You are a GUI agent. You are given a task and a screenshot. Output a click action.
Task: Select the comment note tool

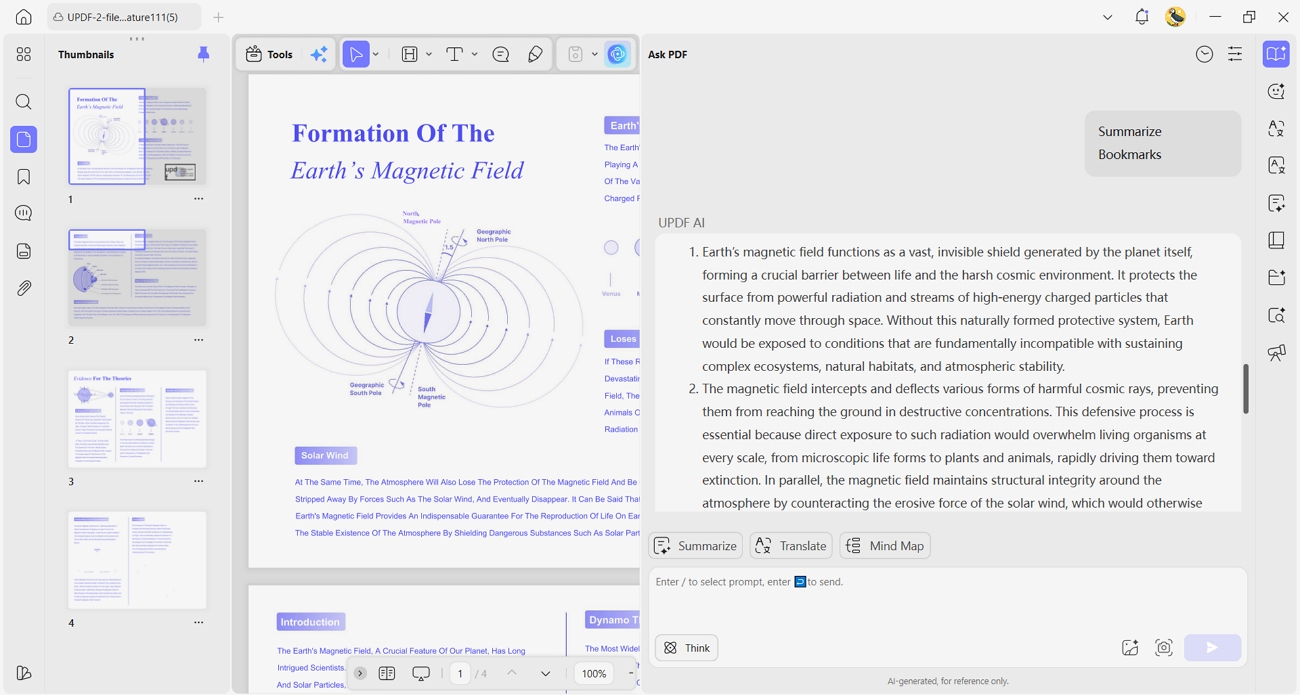pos(501,54)
